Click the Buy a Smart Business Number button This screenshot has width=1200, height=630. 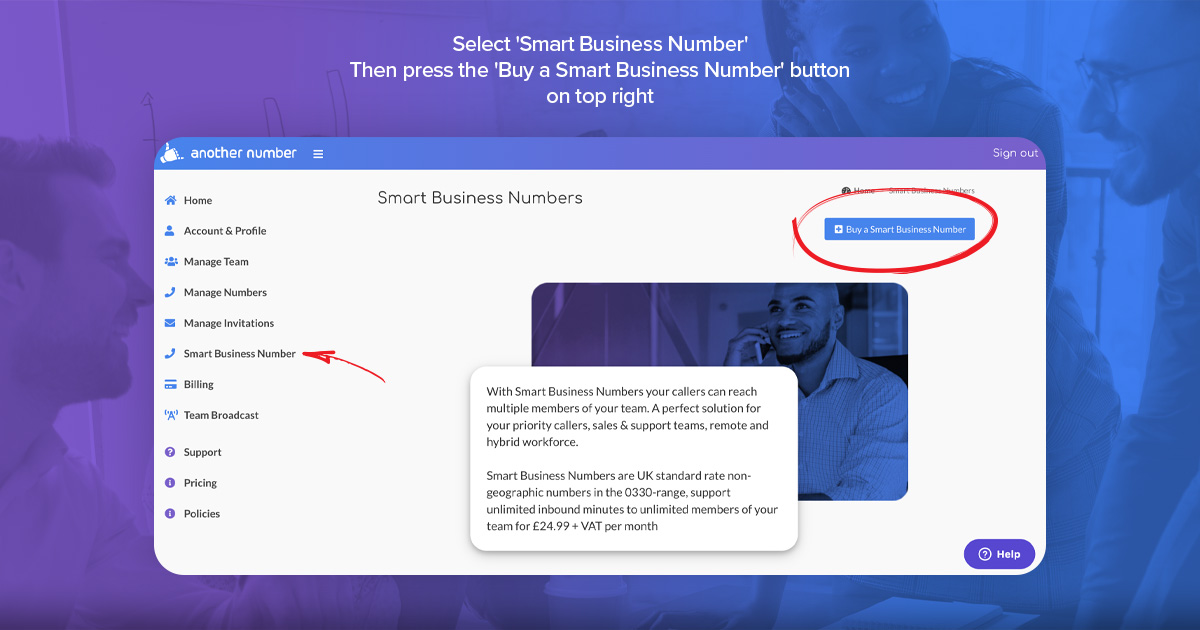[x=899, y=229]
